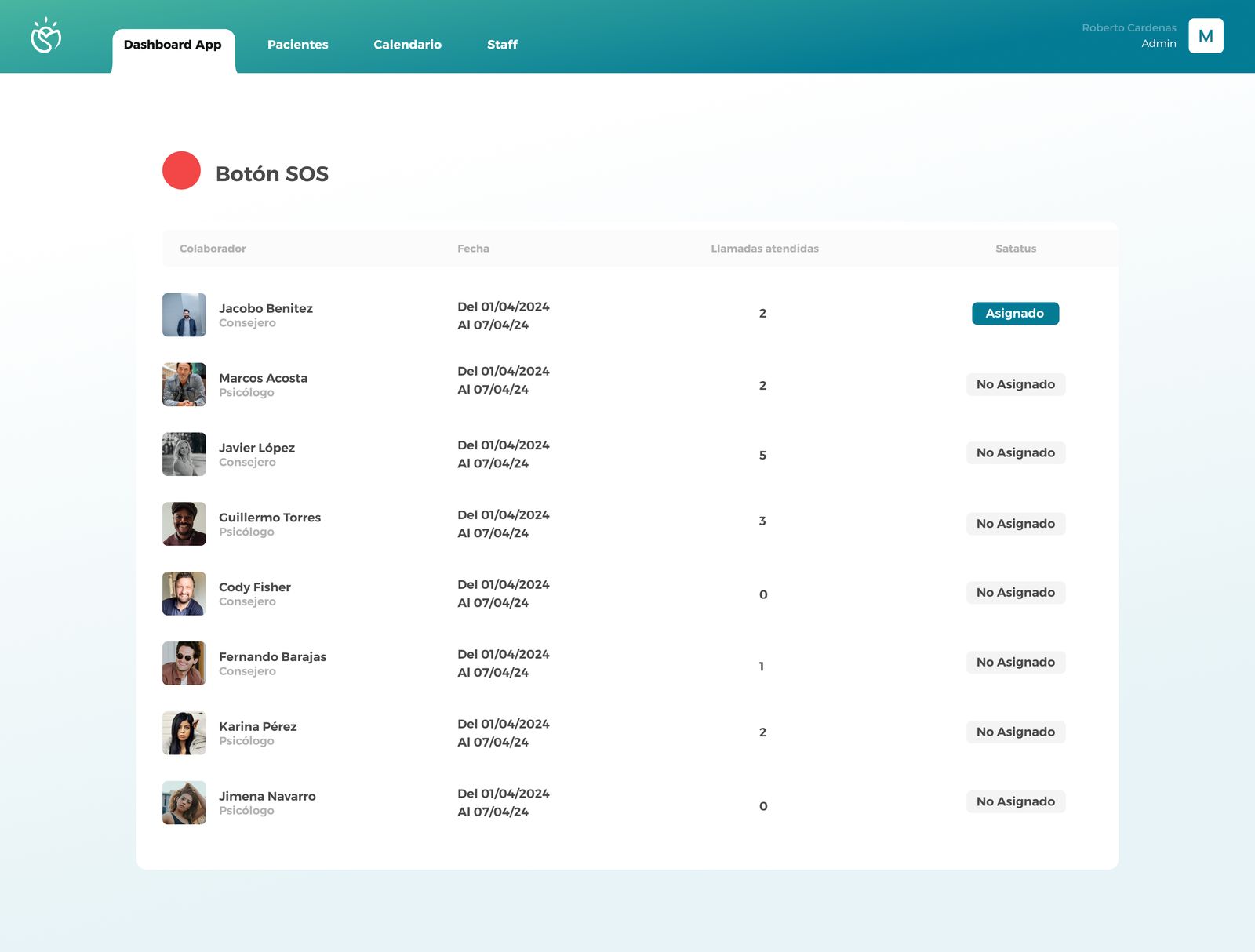Open the Dashboard App tab
Screen dimensions: 1255x952
pos(173,45)
